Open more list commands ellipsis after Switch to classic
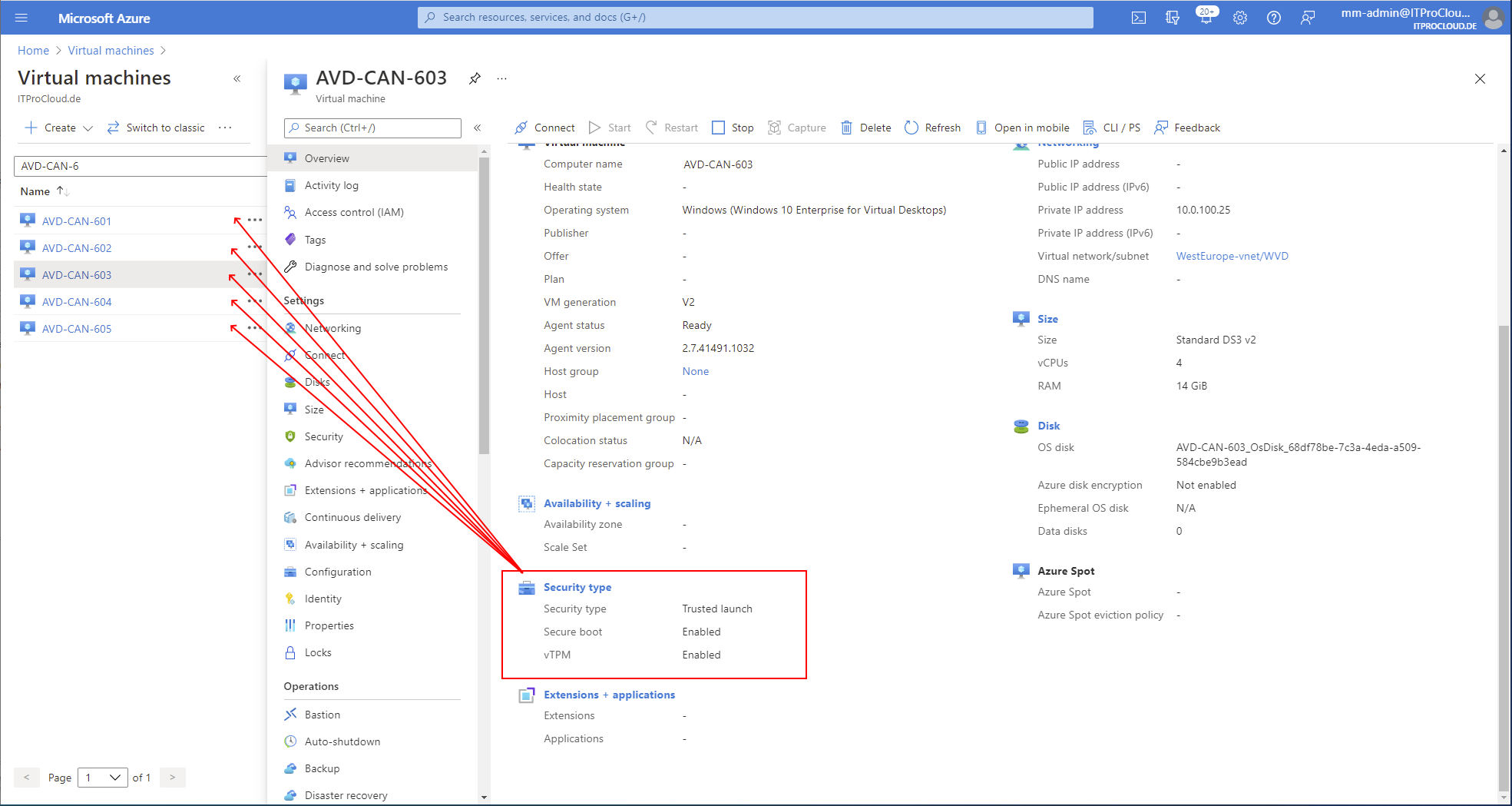This screenshot has width=1512, height=806. 225,128
